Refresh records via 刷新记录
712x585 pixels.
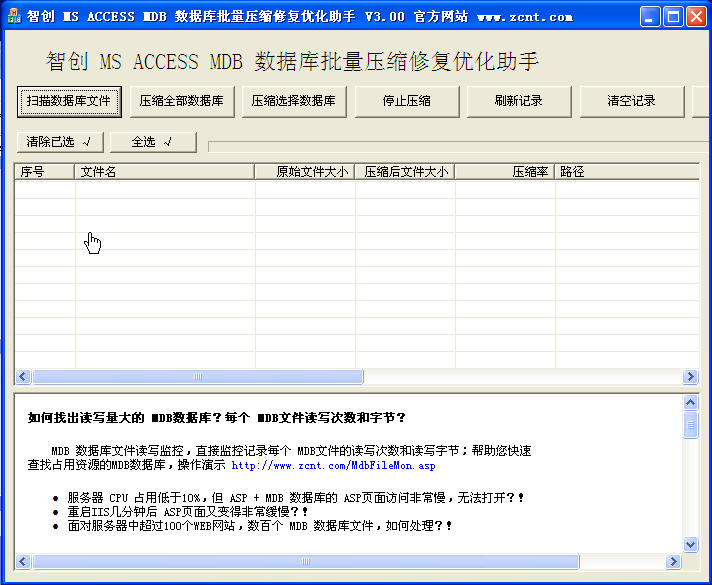click(519, 101)
